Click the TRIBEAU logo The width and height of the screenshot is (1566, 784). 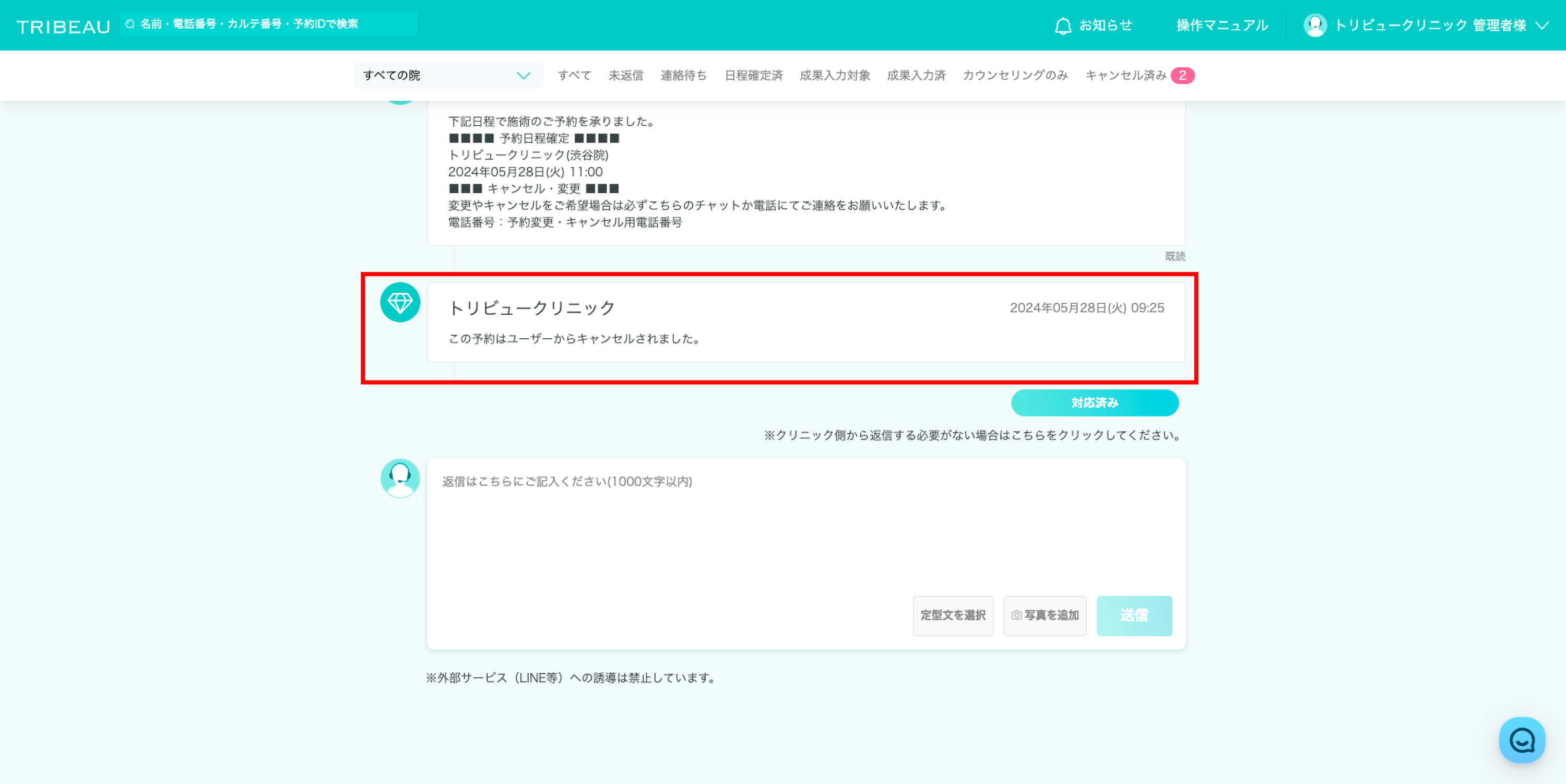pos(63,26)
